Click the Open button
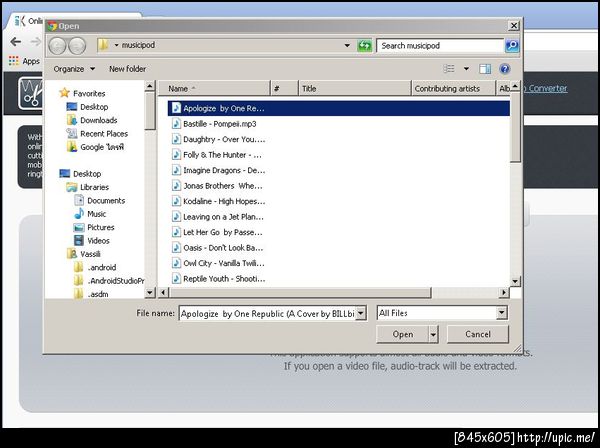The image size is (600, 448). [403, 334]
